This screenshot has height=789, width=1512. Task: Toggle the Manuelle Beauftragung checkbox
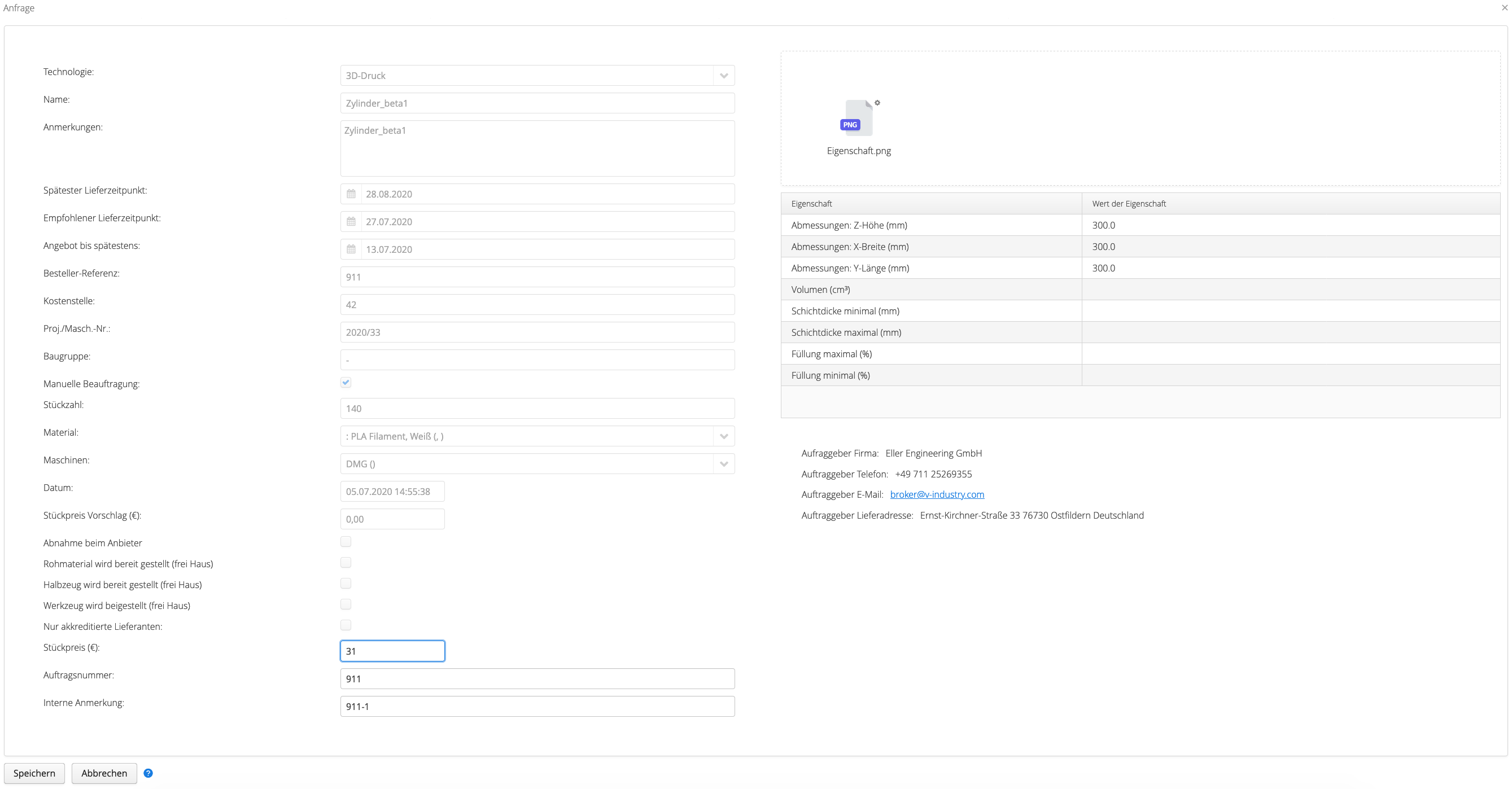coord(346,383)
